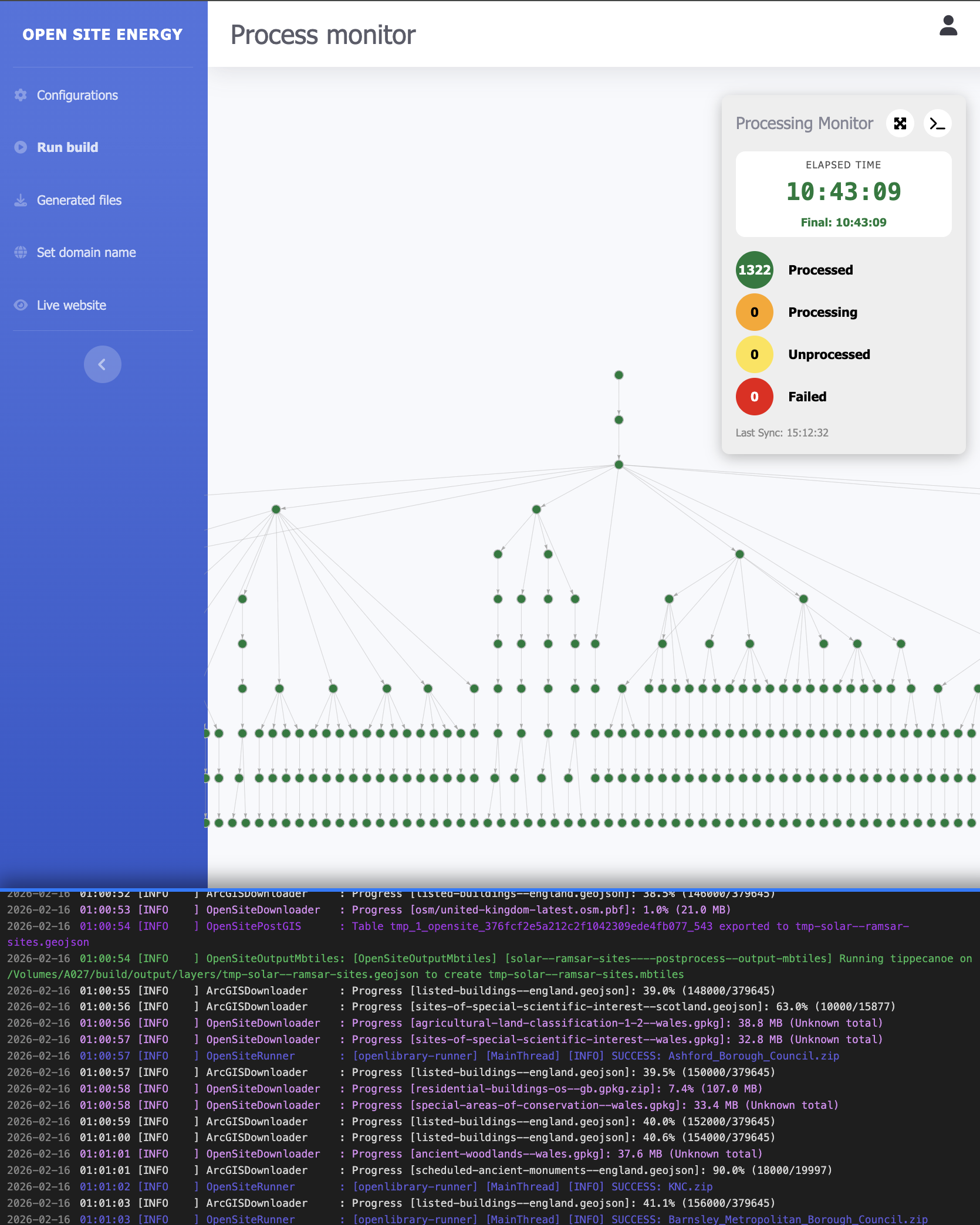Select Run build in the sidebar
The width and height of the screenshot is (980, 1225).
tap(67, 147)
